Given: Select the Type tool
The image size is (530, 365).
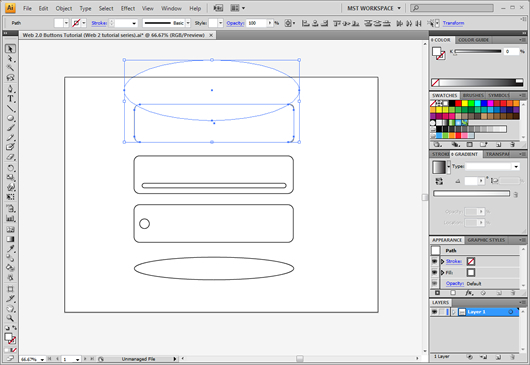Looking at the screenshot, I should coord(10,99).
